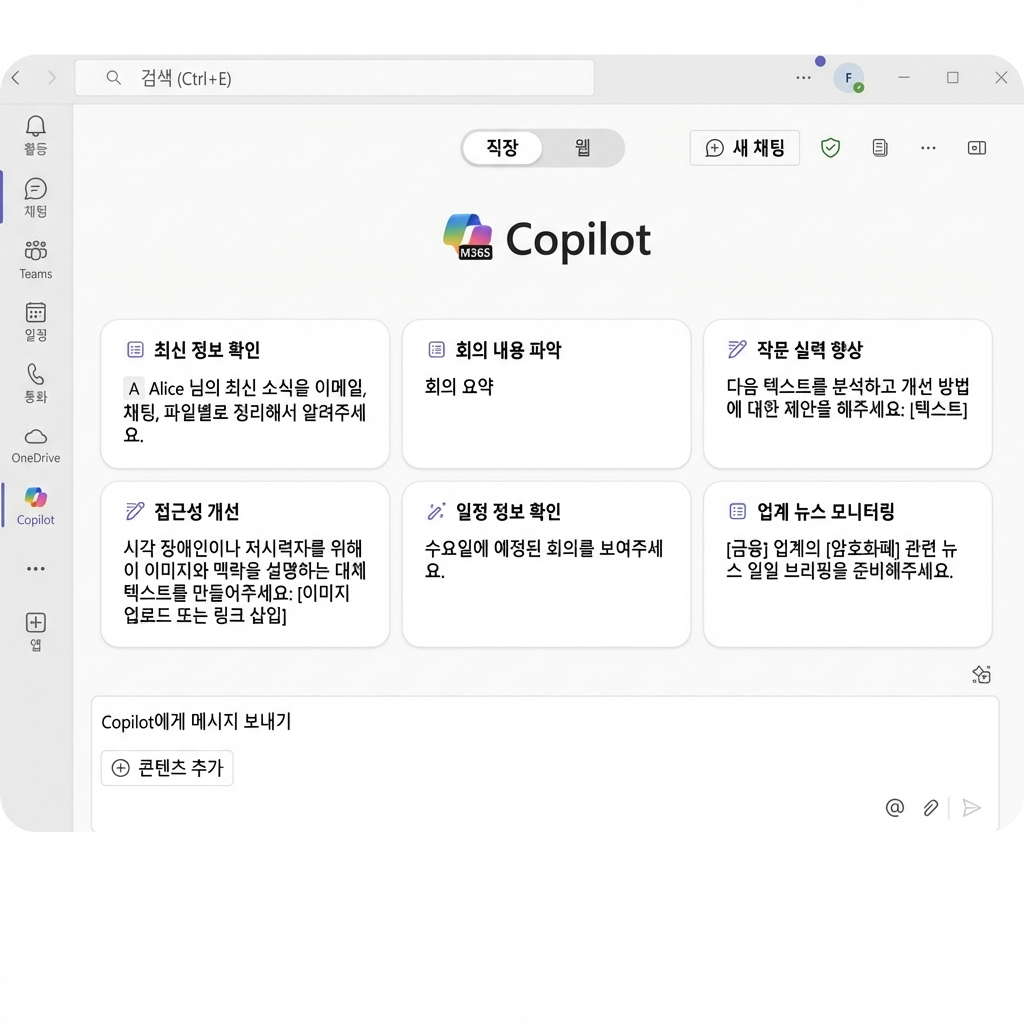The width and height of the screenshot is (1024, 1024).
Task: Toggle the side panel icon
Action: (x=976, y=148)
